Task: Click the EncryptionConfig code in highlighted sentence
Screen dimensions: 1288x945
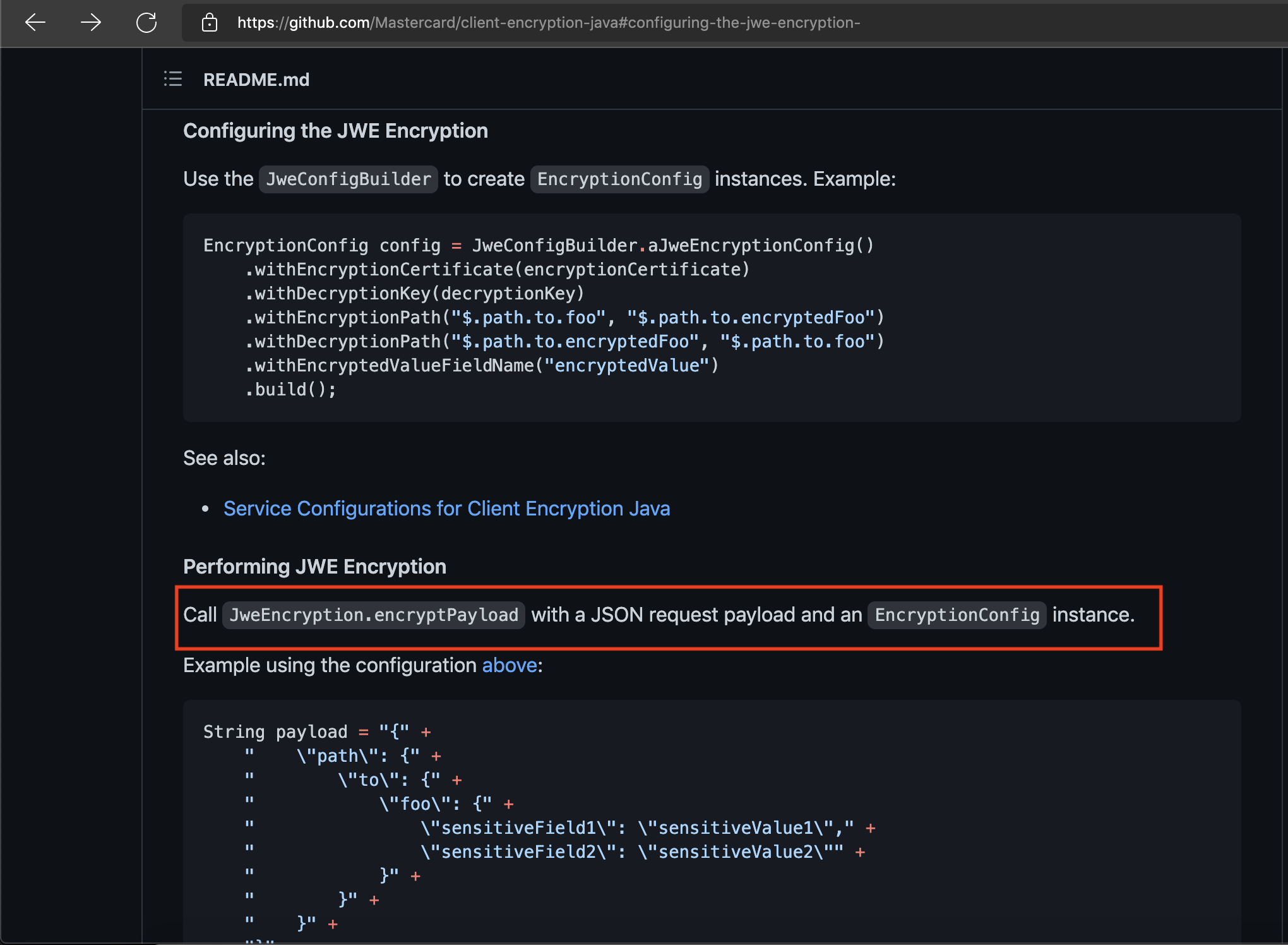Action: 957,615
